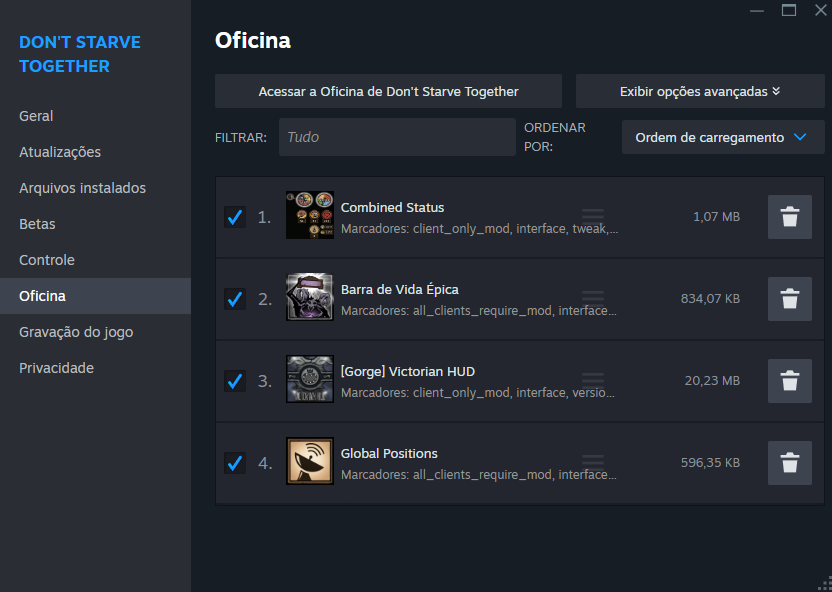This screenshot has width=832, height=592.
Task: Click Acessar a Oficina de Don't Starve Together
Action: coord(388,91)
